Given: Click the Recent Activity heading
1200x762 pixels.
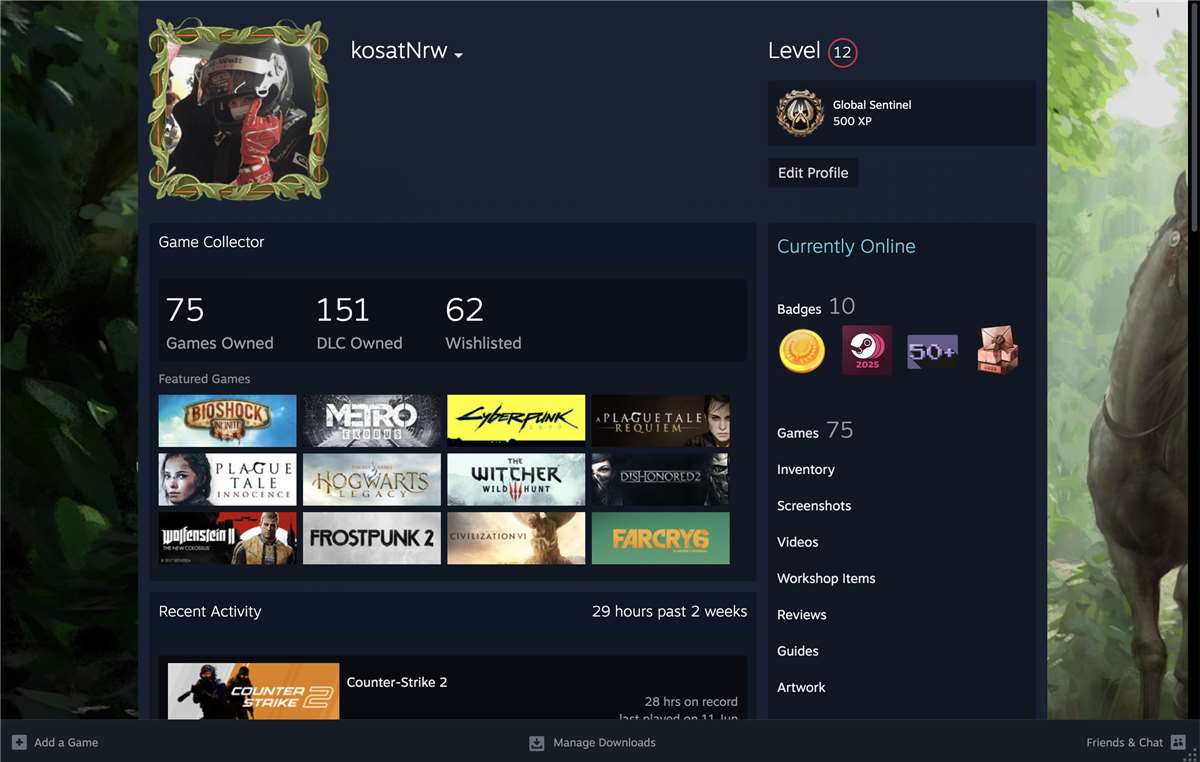Looking at the screenshot, I should point(210,611).
